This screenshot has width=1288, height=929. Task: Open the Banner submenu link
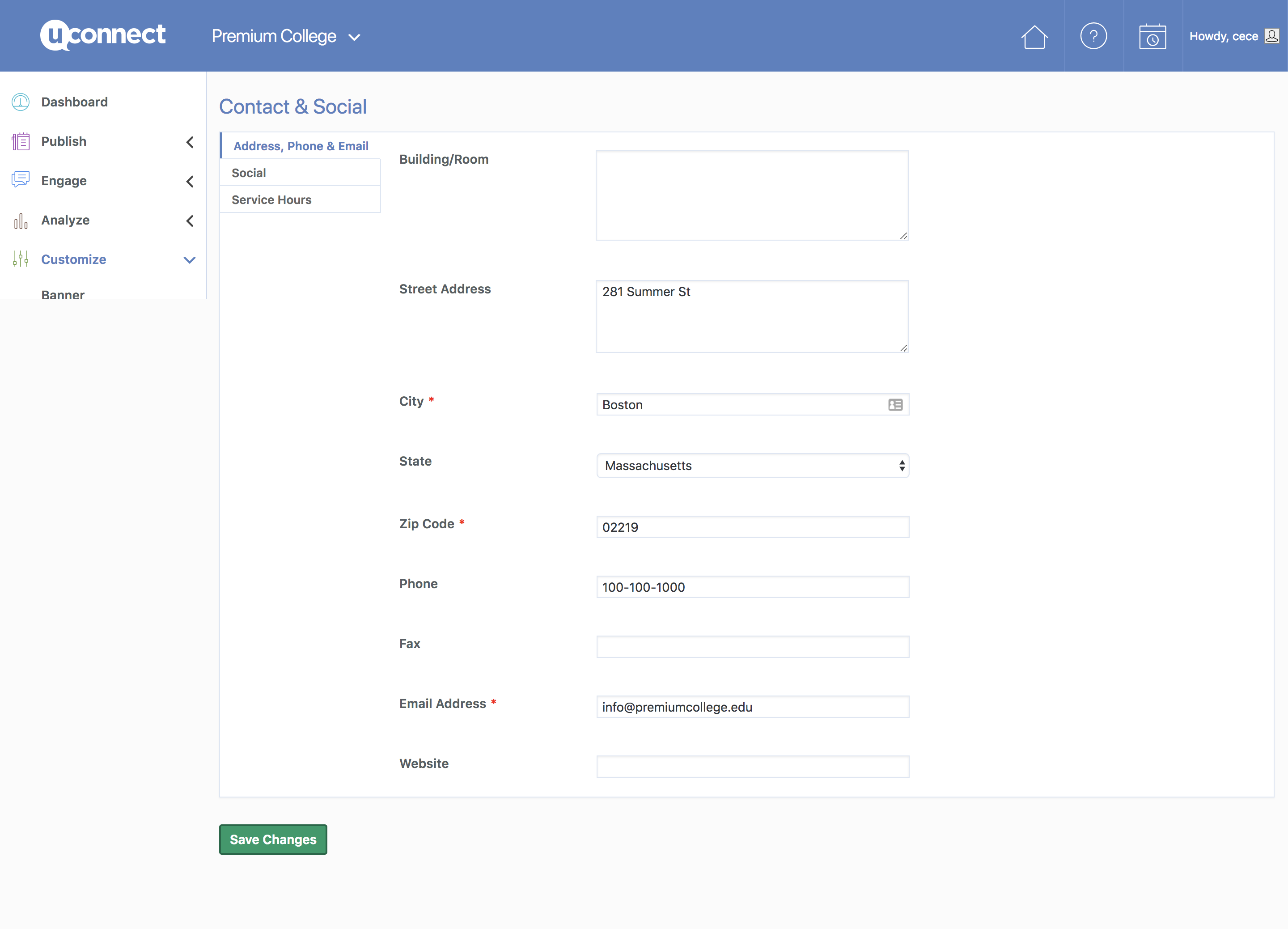tap(63, 294)
